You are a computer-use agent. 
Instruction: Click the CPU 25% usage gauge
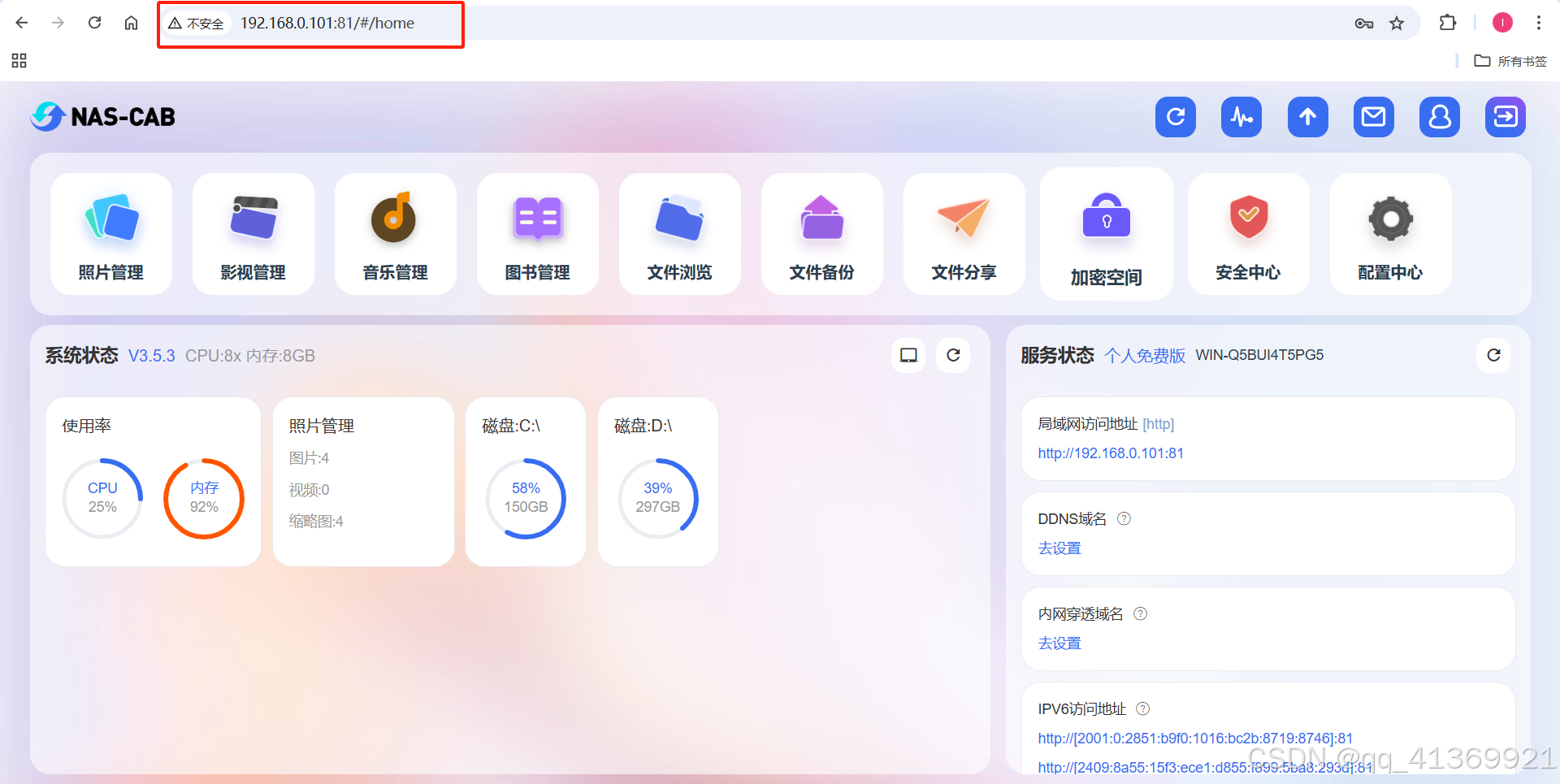point(102,498)
